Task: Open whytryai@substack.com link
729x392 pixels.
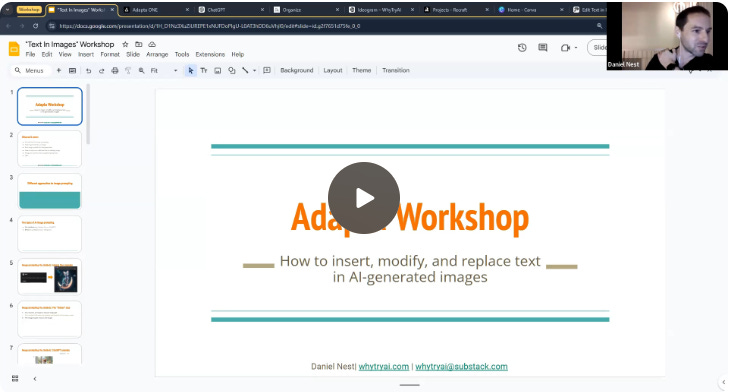Action: tap(461, 366)
